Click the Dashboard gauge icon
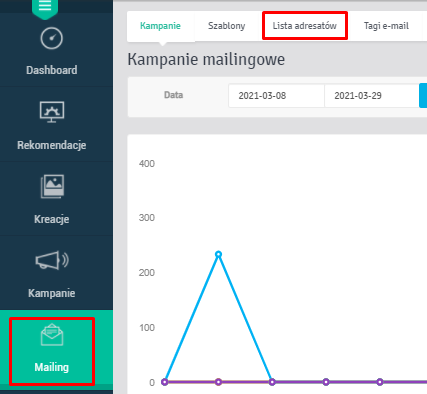 52,38
